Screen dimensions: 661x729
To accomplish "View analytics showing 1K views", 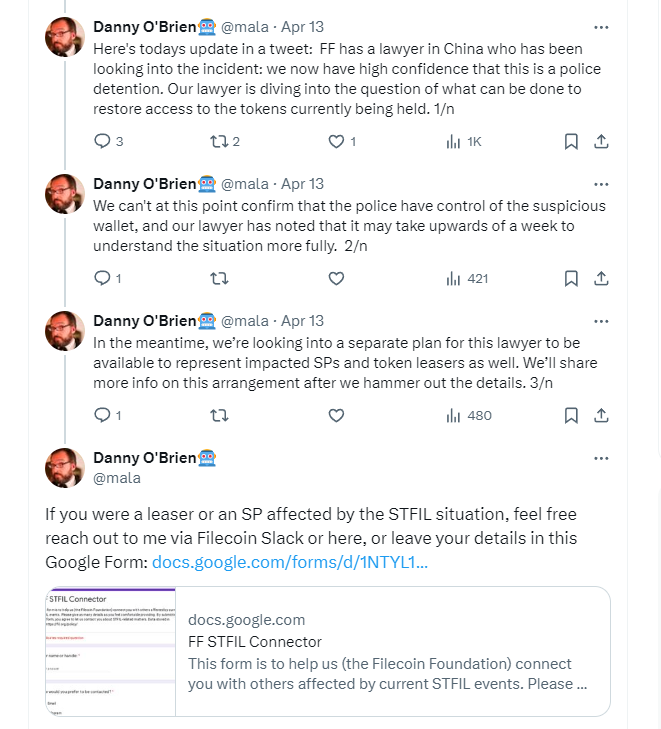I will [x=463, y=141].
